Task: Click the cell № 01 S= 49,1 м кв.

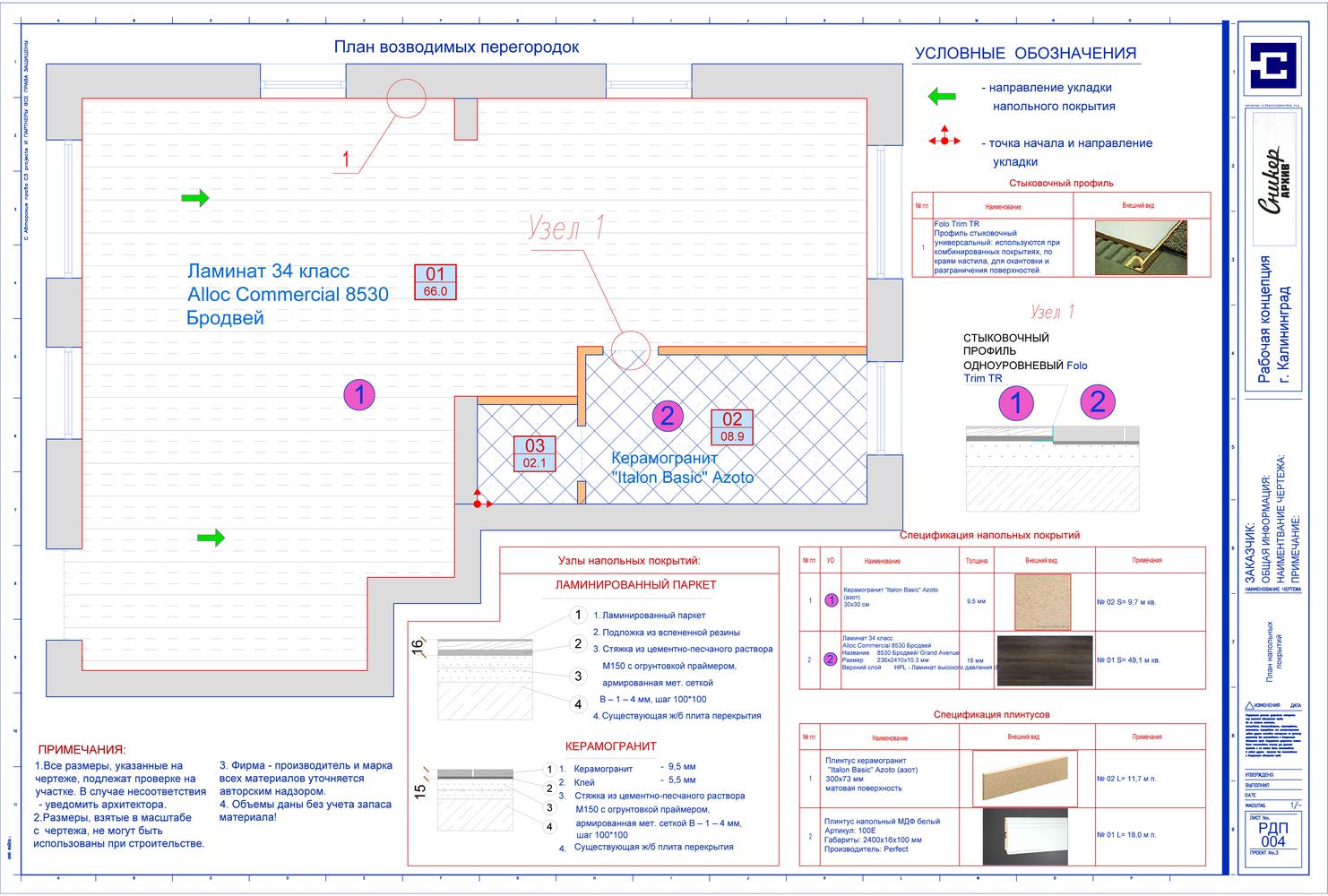Action: (x=1128, y=660)
